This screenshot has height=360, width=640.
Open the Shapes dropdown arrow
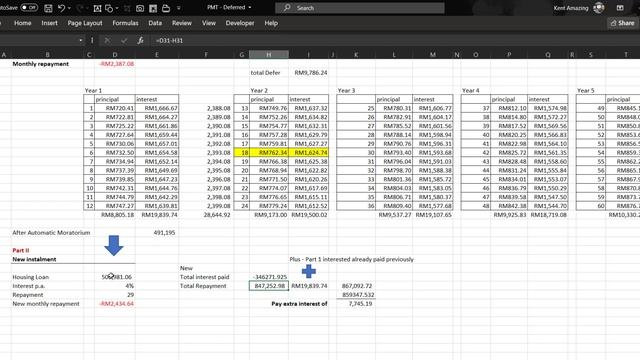point(117,8)
